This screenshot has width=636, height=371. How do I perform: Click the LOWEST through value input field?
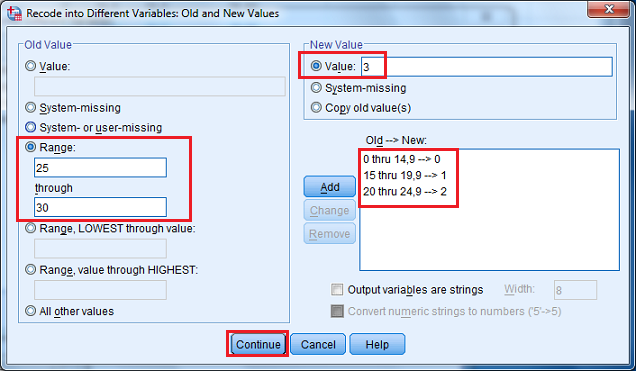tap(100, 249)
